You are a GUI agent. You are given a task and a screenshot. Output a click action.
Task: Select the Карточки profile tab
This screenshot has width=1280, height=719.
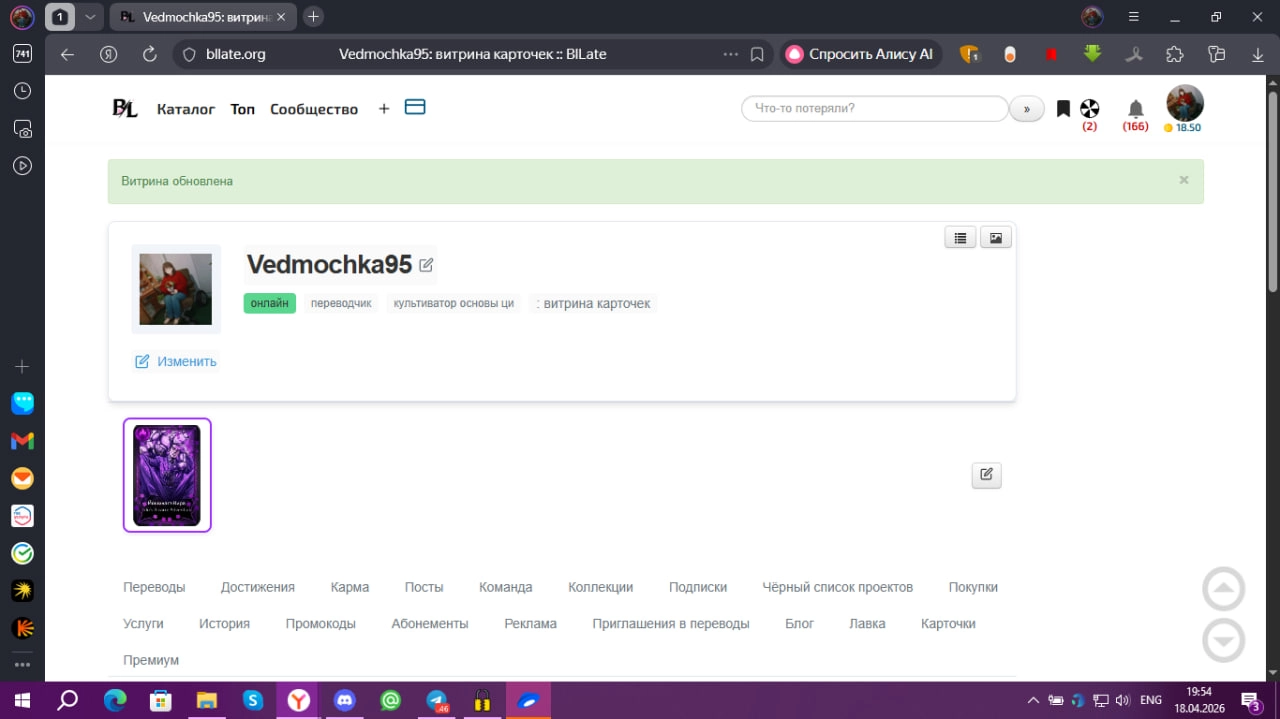(948, 623)
